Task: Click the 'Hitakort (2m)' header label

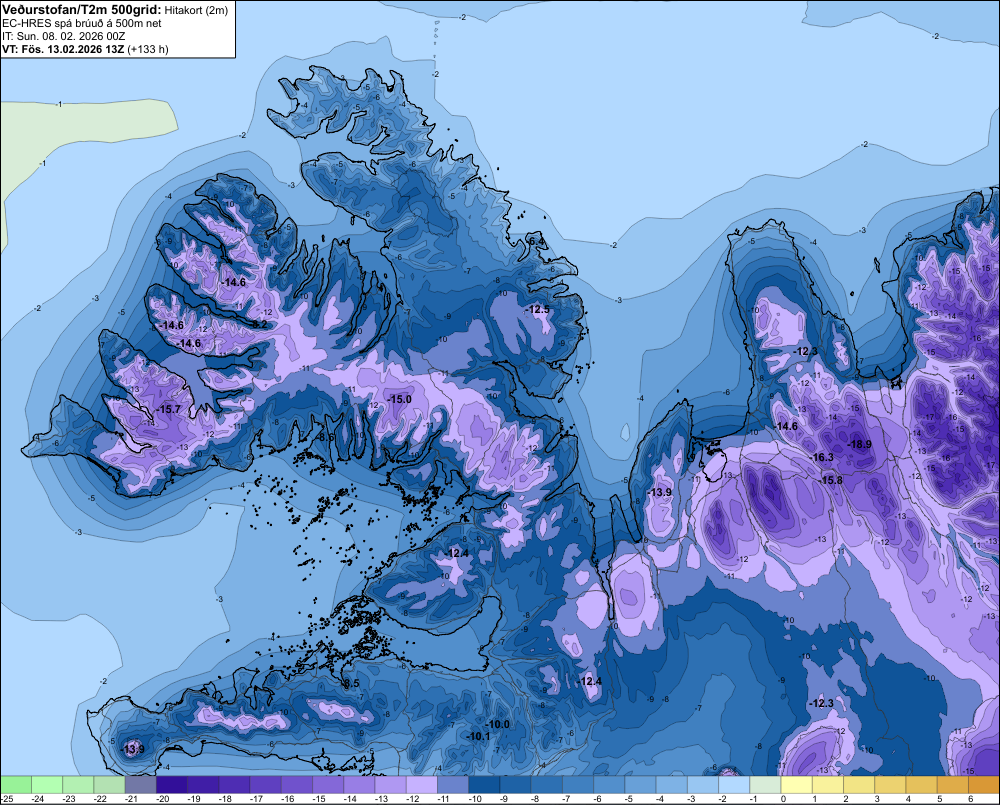Action: tap(196, 10)
